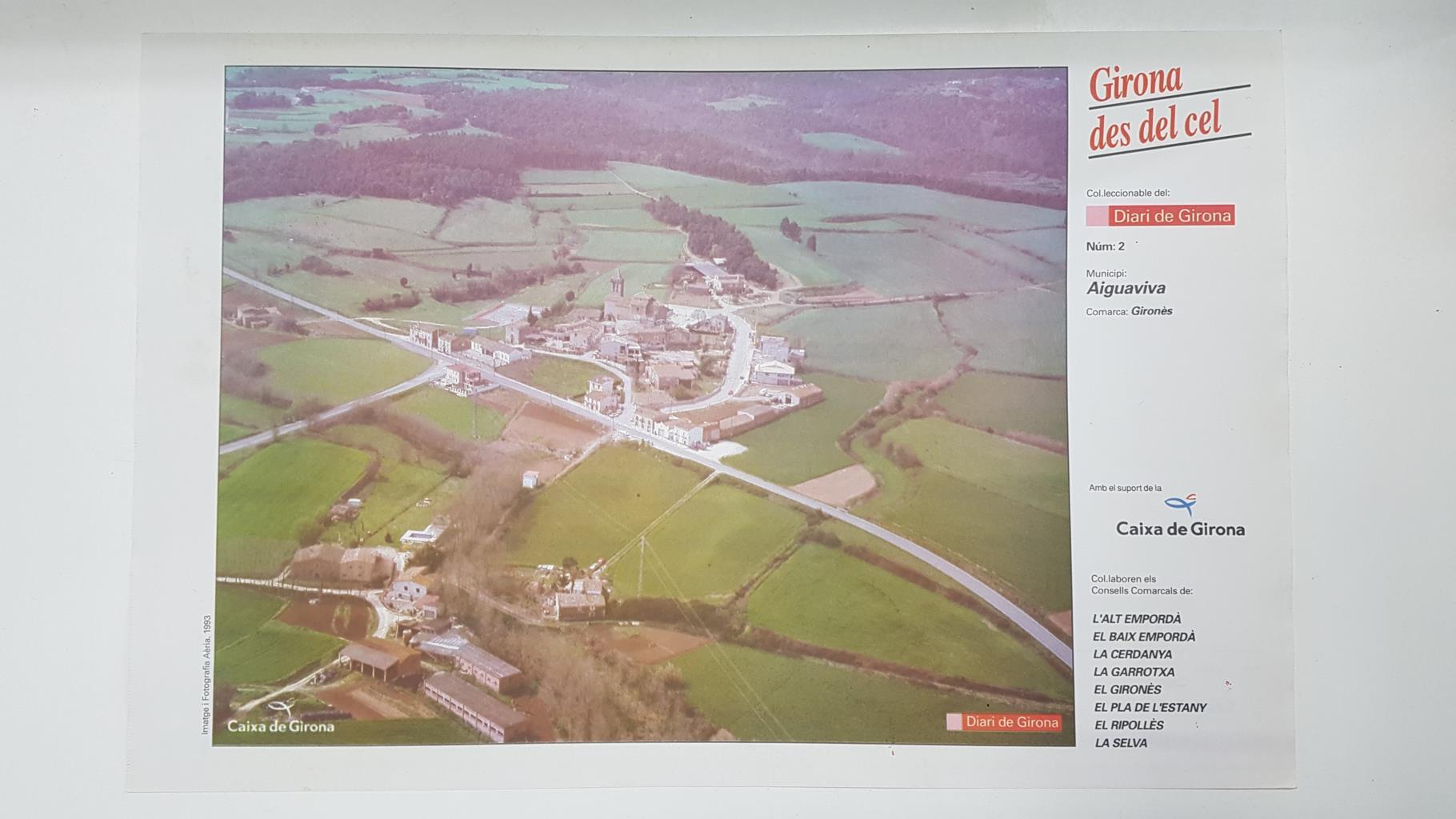Screen dimensions: 1456x819
Task: Click the red 'Diari de Girona' label under Col.leccionable
Action: coord(1161,216)
